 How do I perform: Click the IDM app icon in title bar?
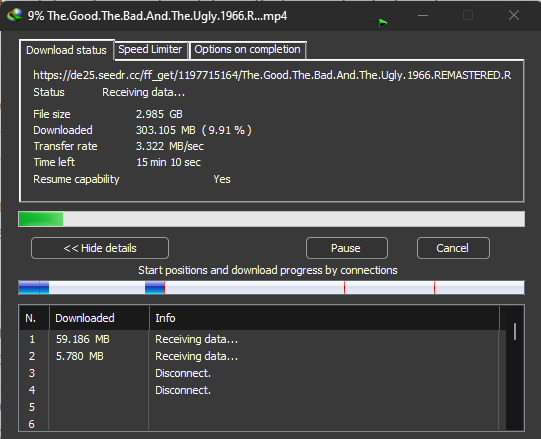pyautogui.click(x=14, y=16)
